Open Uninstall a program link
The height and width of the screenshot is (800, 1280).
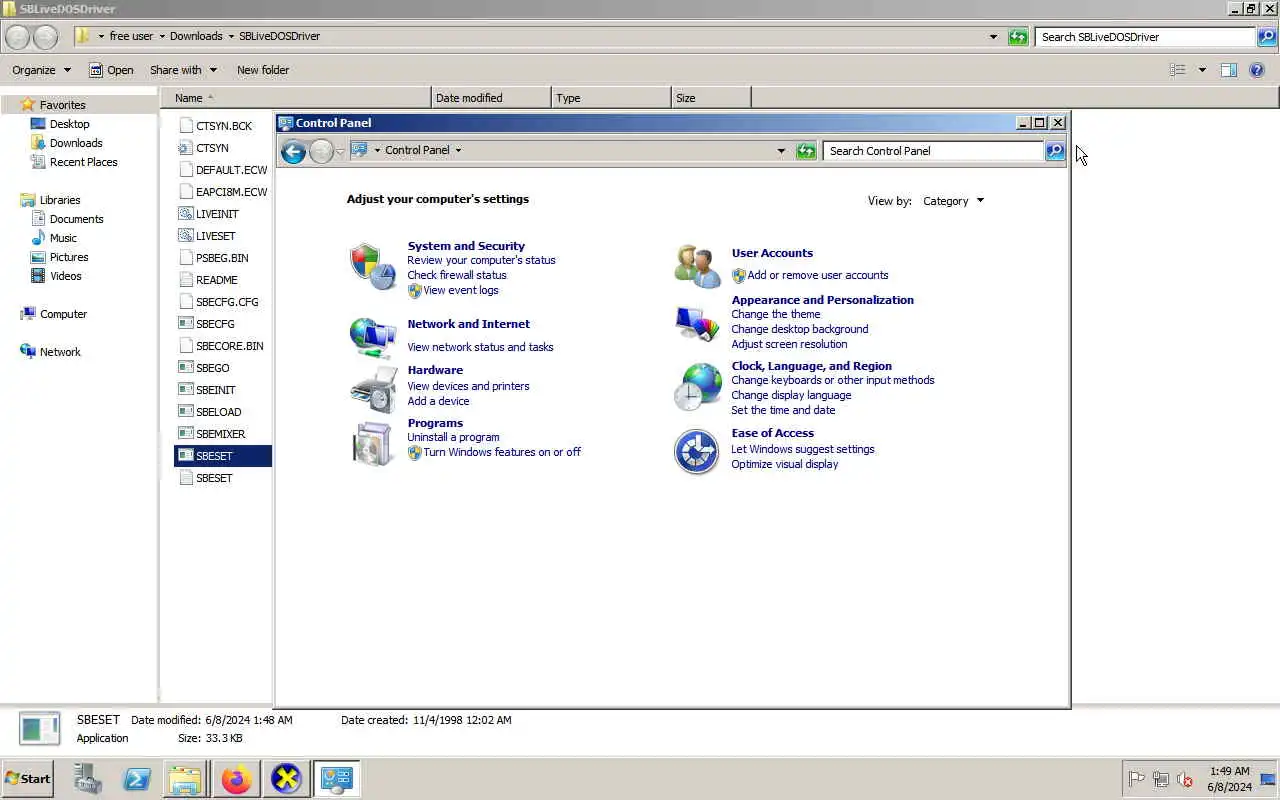453,437
